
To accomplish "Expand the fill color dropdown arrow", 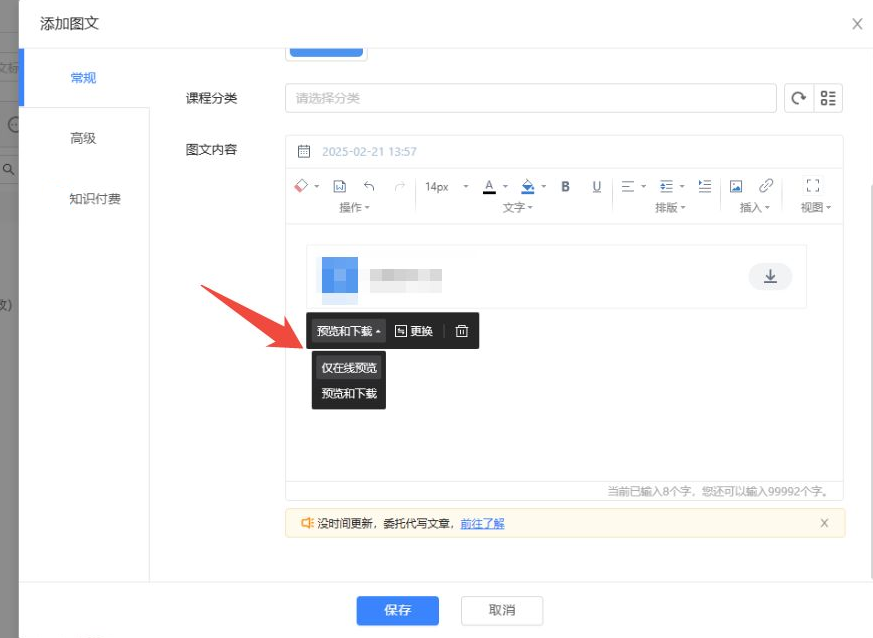I will point(543,187).
